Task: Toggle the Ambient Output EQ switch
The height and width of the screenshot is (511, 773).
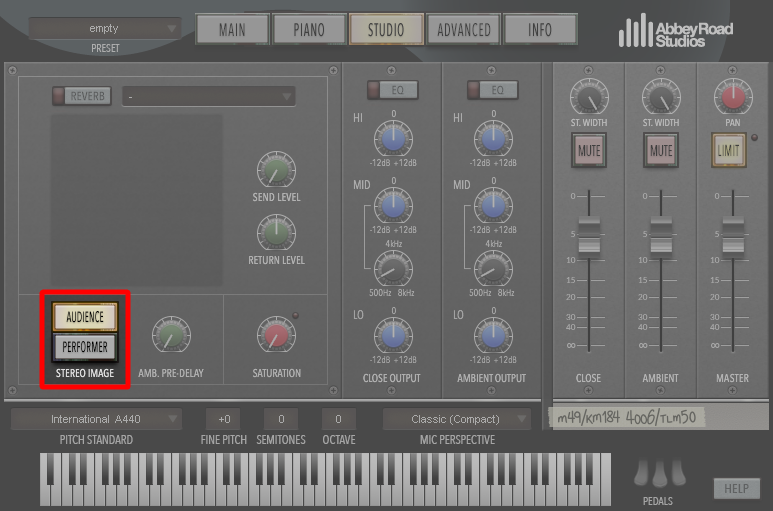Action: click(492, 90)
